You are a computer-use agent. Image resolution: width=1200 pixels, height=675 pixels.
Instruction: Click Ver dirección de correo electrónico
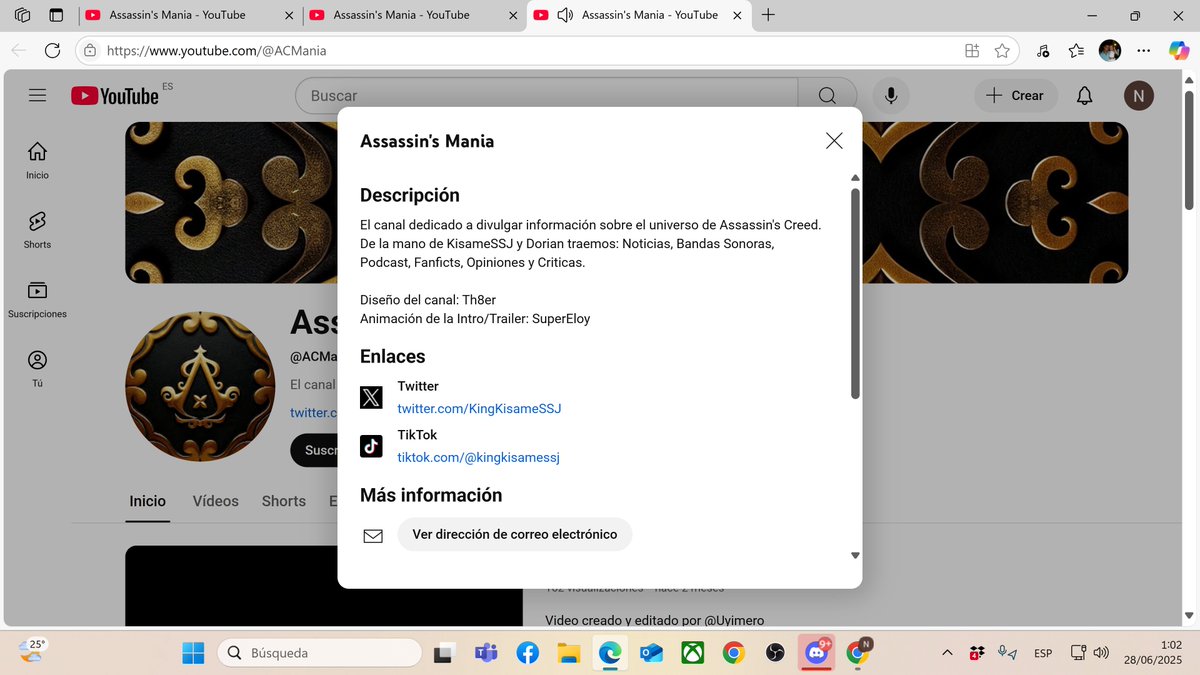515,535
